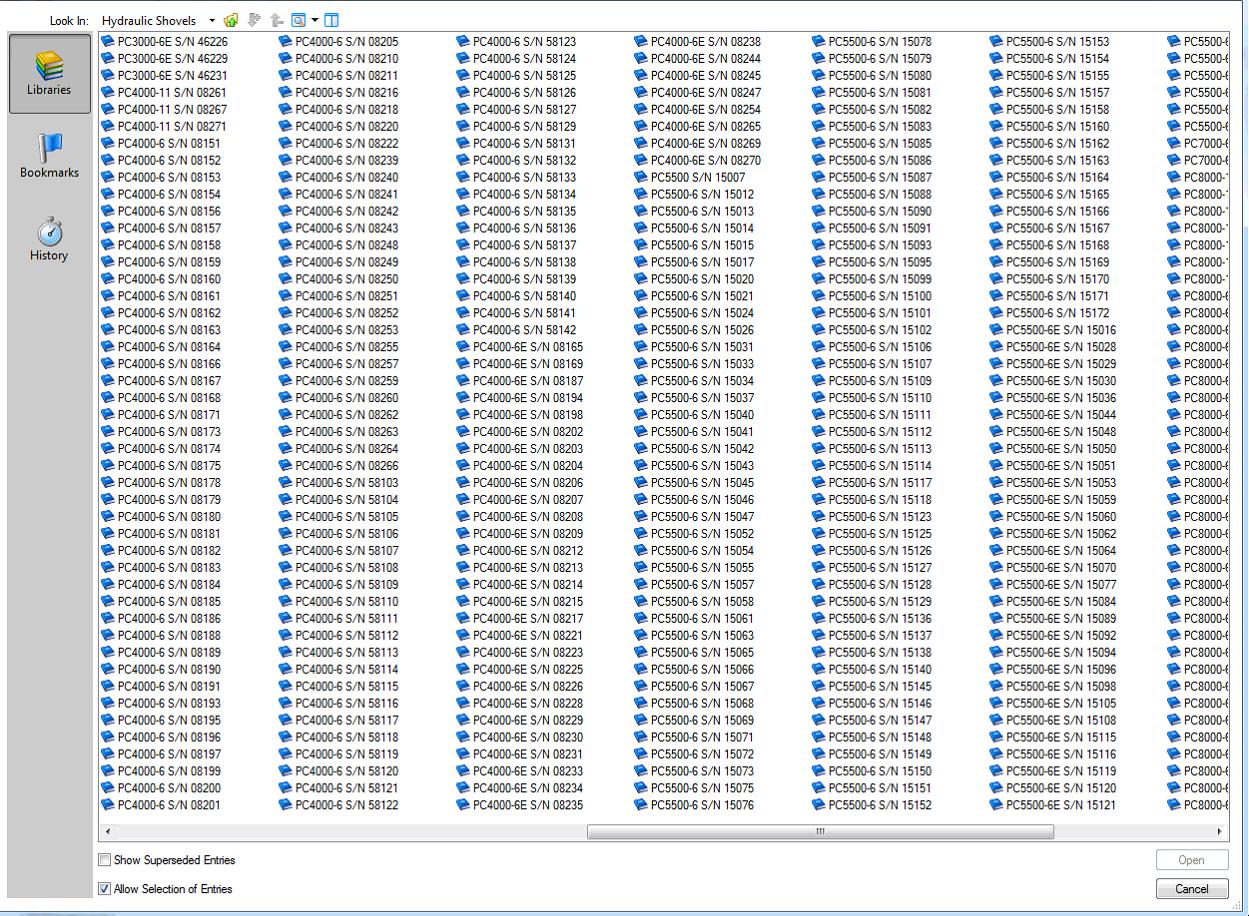
Task: Select entry PC4000-6 S/N 58122
Action: pos(339,805)
